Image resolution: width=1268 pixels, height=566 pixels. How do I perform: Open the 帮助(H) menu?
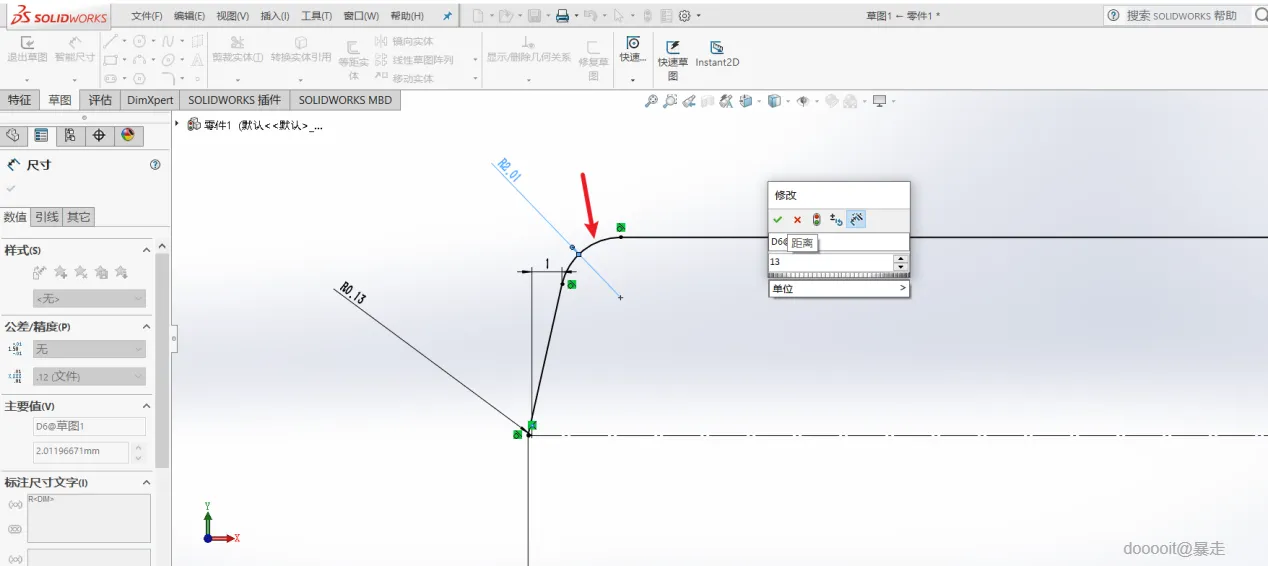coord(407,16)
